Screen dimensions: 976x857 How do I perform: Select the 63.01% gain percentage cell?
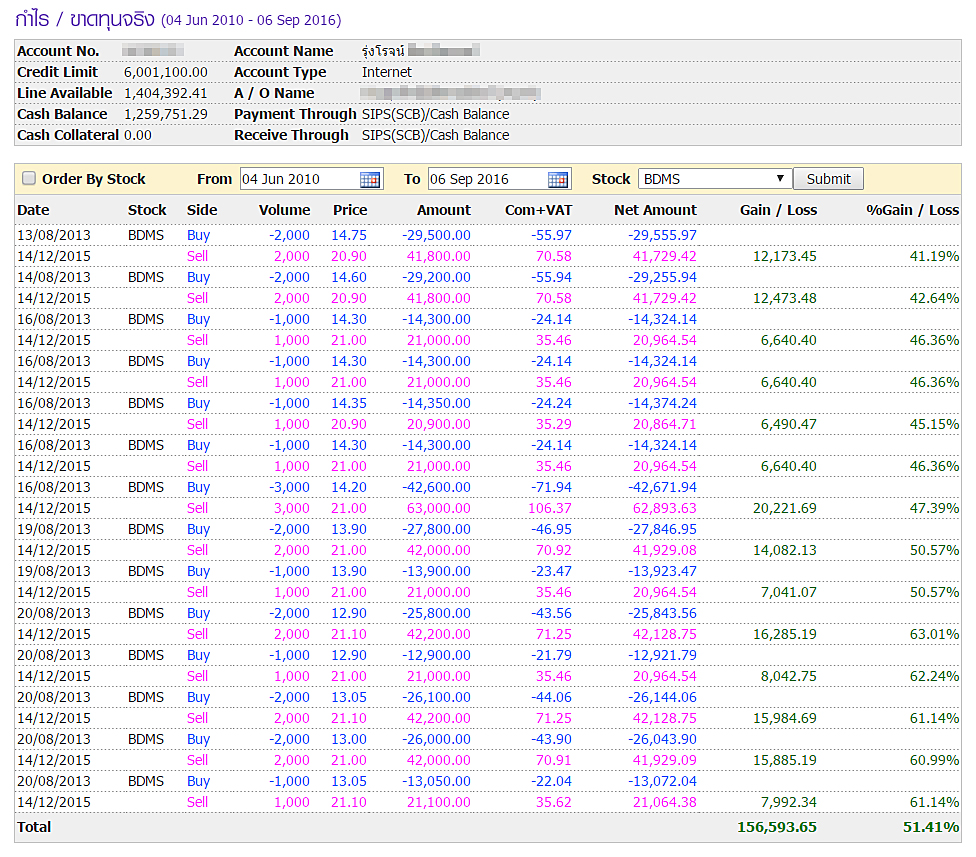pos(934,634)
